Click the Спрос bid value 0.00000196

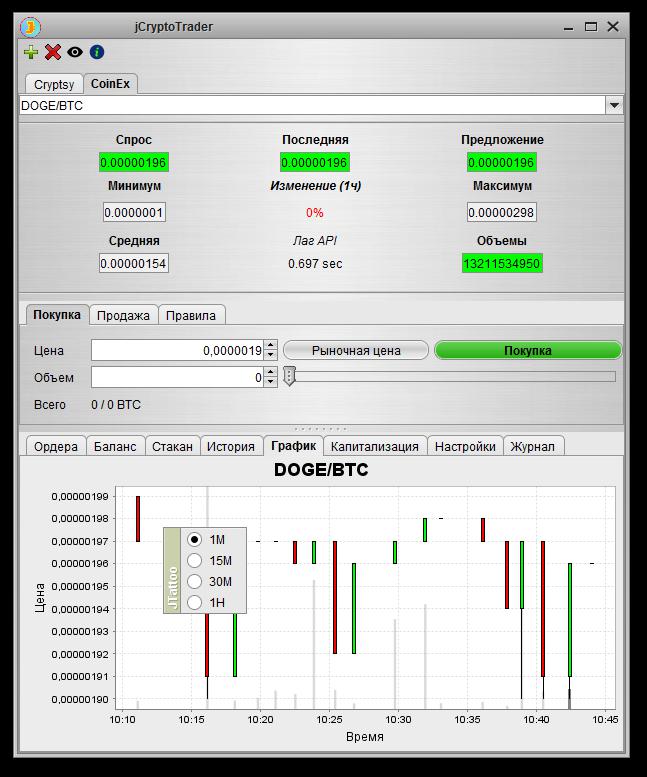[x=134, y=163]
